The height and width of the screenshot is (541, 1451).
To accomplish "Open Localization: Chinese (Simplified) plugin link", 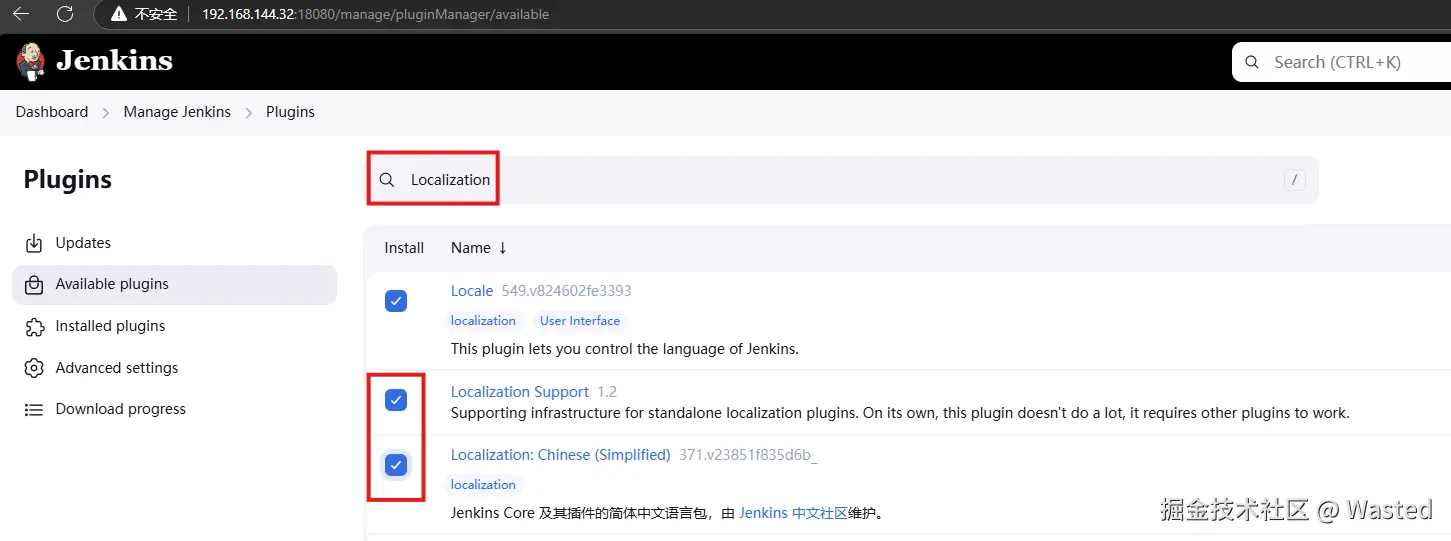I will (x=560, y=455).
